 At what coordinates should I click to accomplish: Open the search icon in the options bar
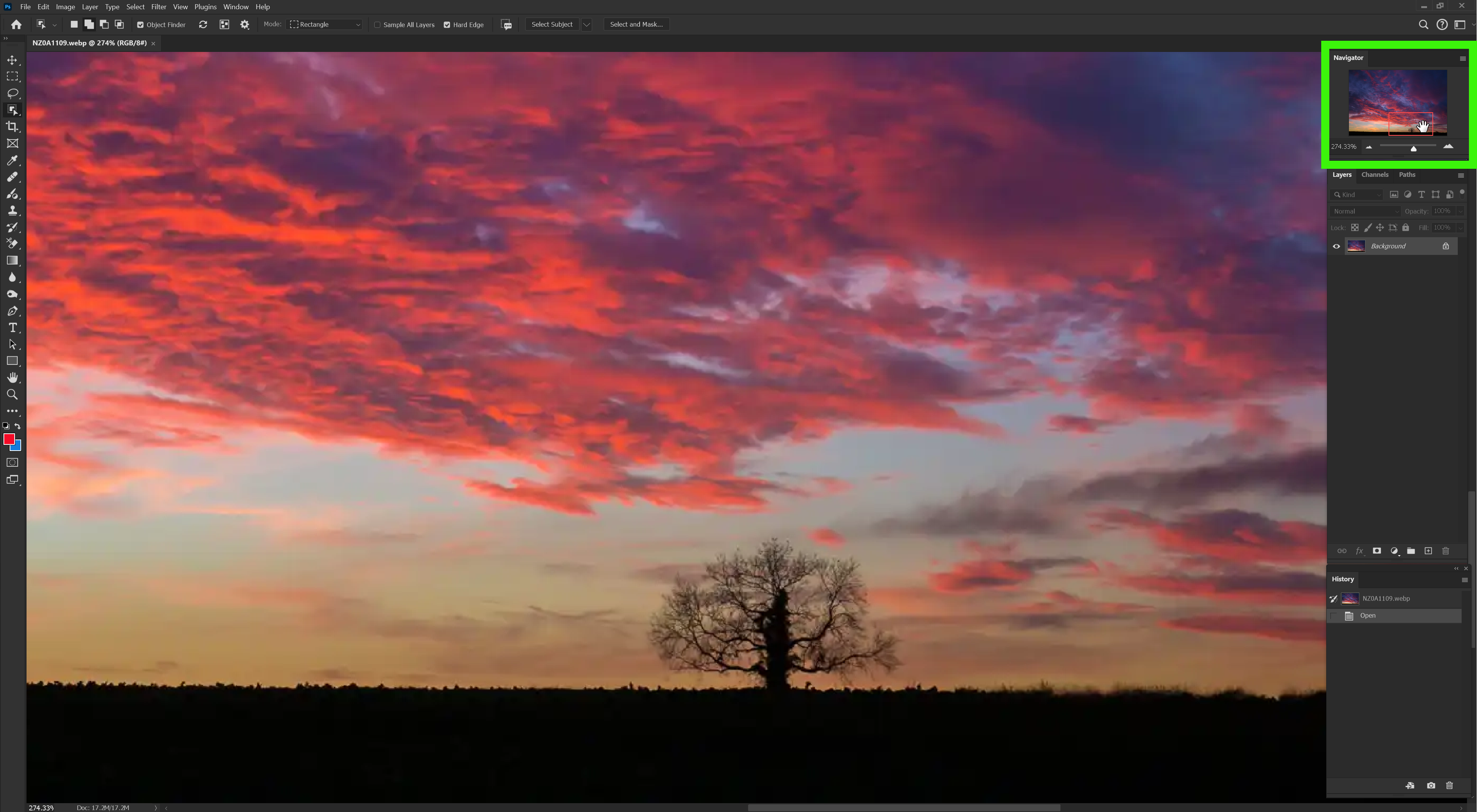pyautogui.click(x=1424, y=24)
